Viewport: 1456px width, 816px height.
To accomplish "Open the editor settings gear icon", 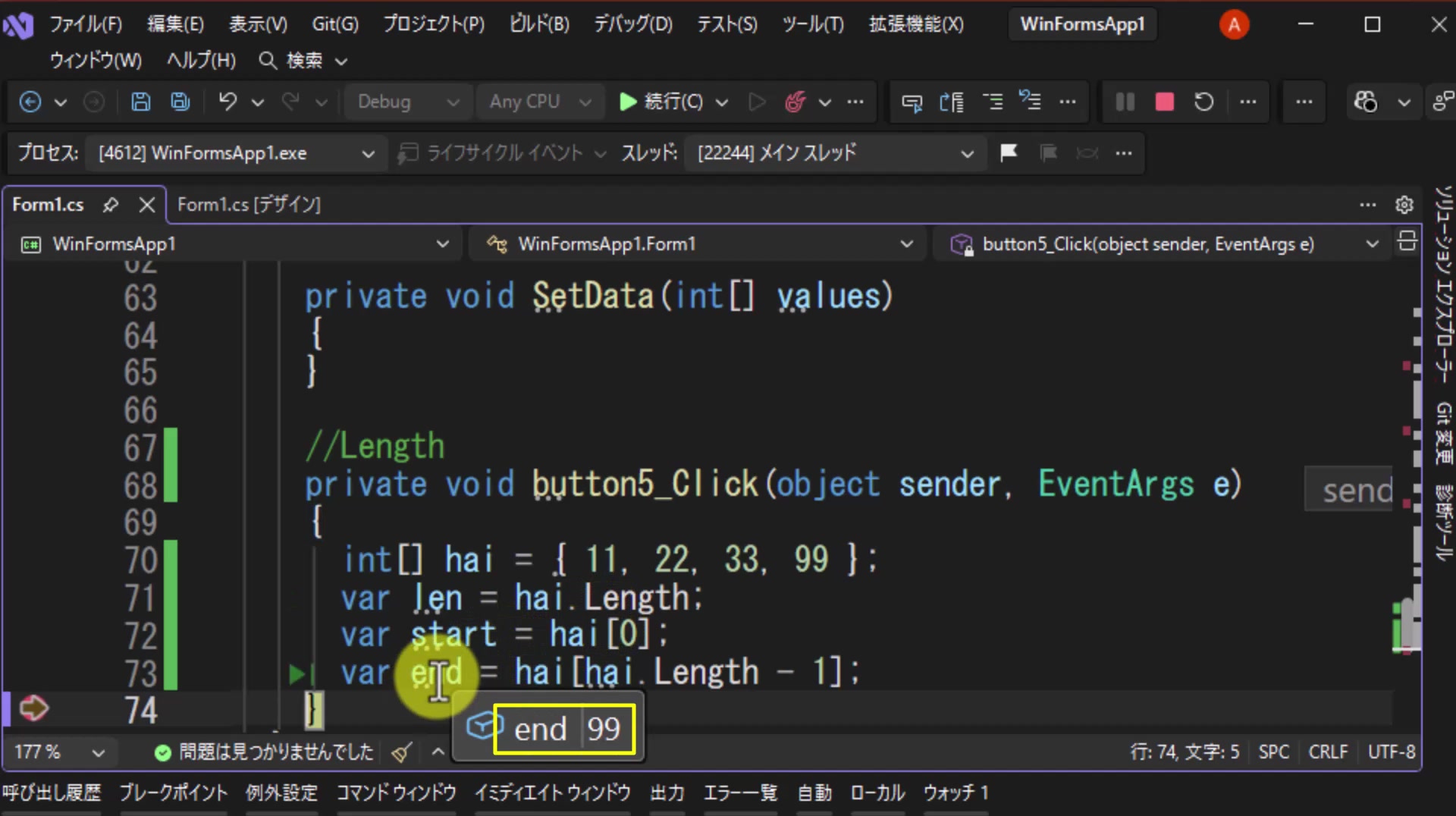I will point(1404,205).
